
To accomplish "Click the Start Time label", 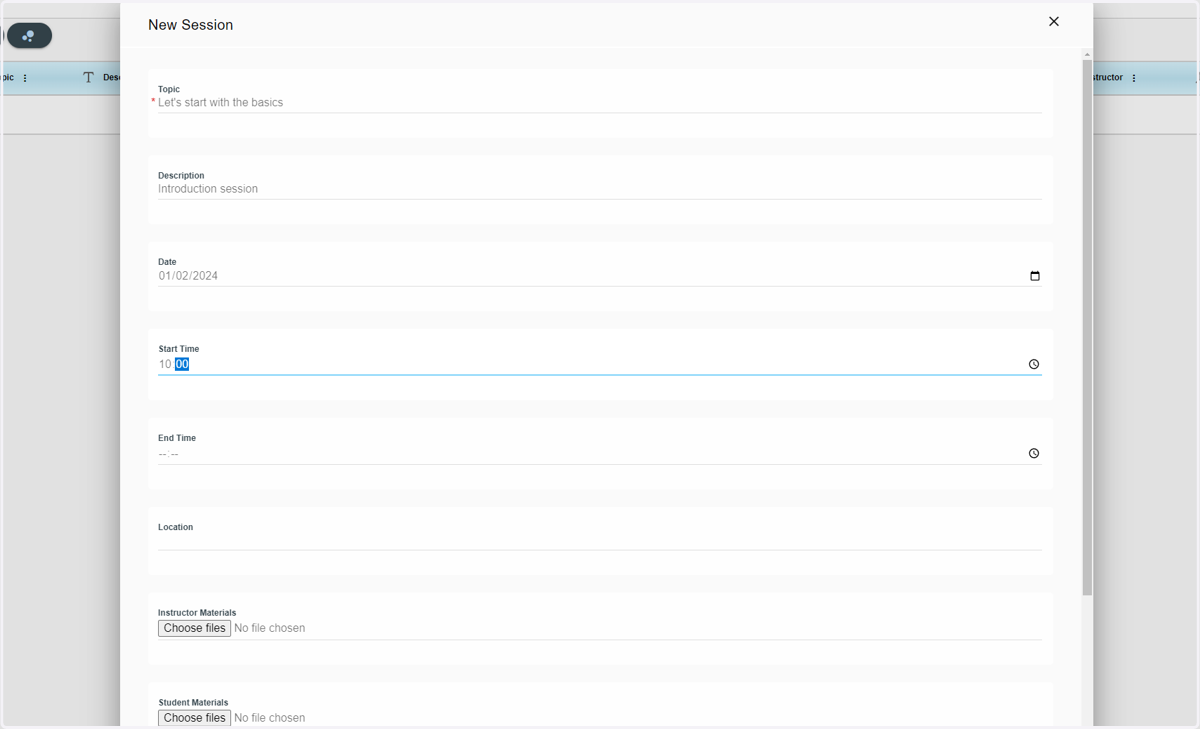I will point(179,349).
